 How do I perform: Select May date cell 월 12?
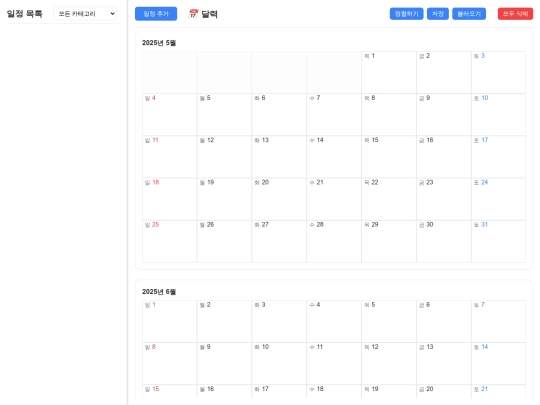click(x=224, y=157)
